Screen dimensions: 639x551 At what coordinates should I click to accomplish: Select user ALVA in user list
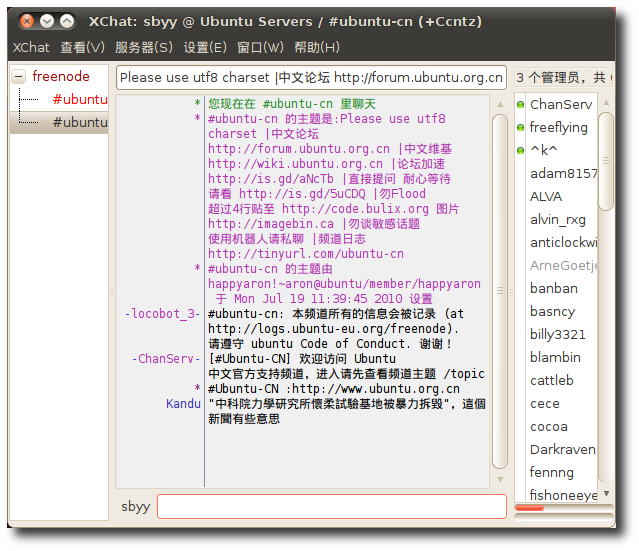pyautogui.click(x=546, y=196)
